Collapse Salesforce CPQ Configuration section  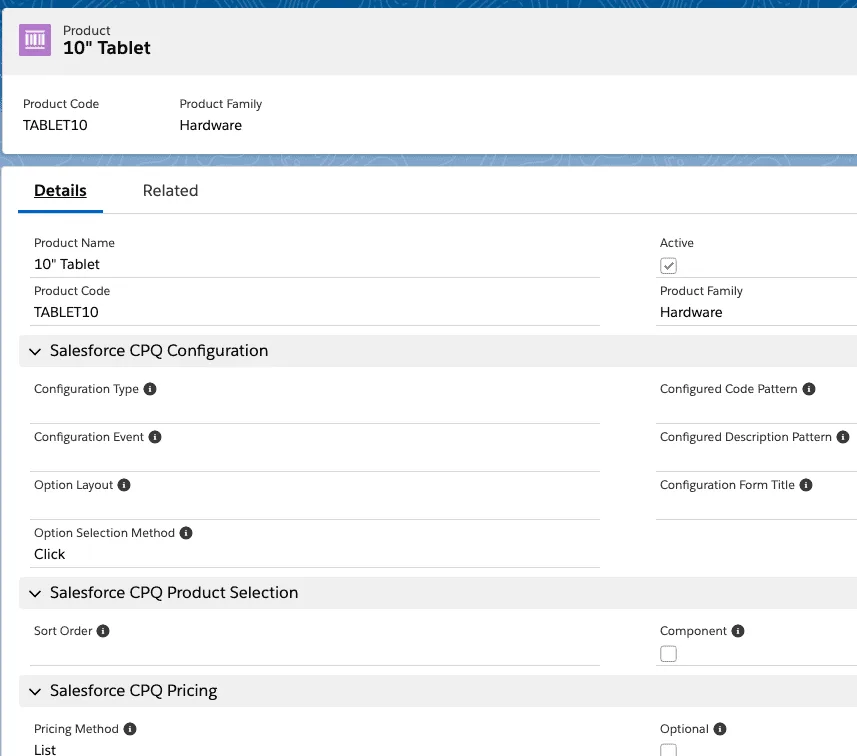[35, 351]
